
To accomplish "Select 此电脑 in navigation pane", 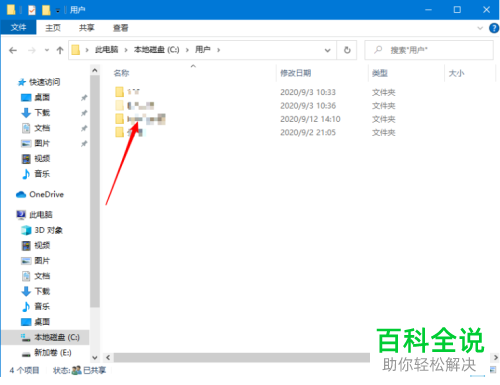I will pos(40,215).
